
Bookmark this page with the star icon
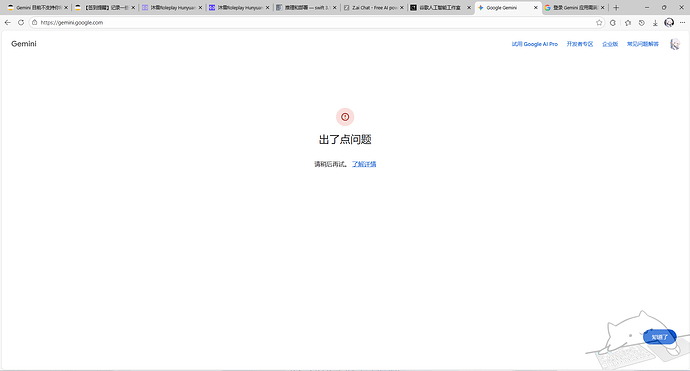point(599,22)
